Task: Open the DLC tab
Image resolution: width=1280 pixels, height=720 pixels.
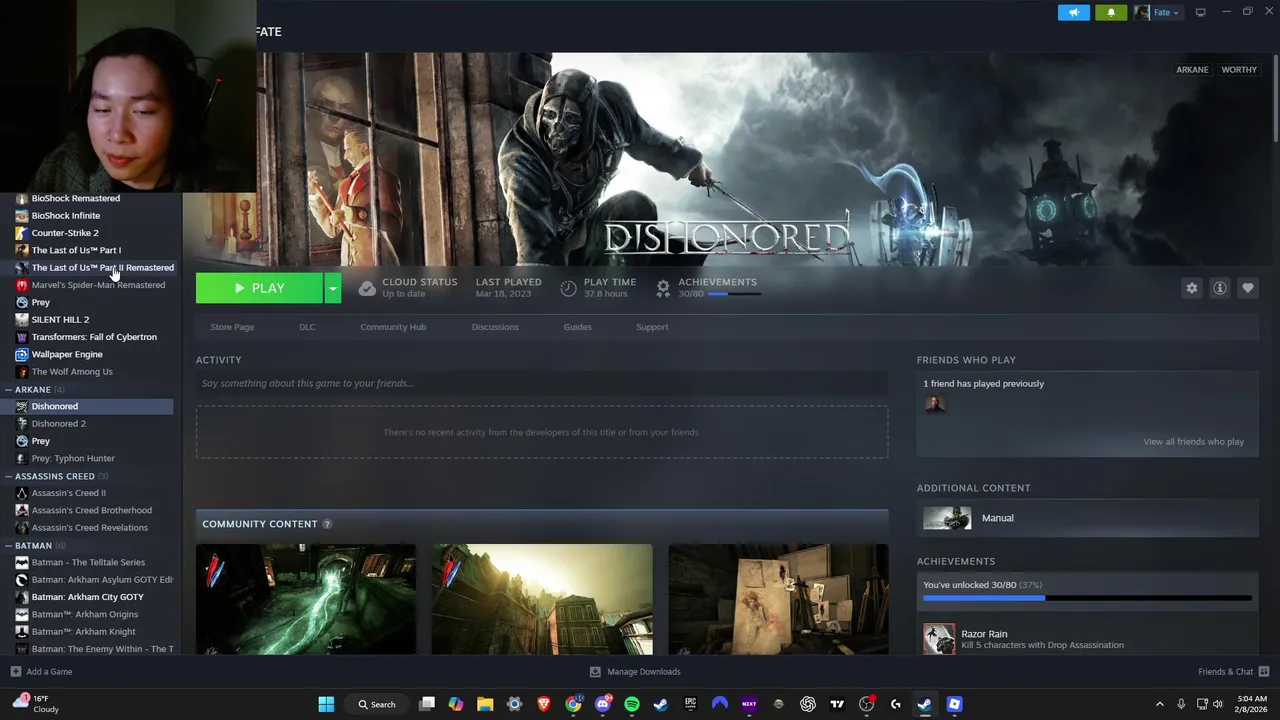Action: point(307,327)
